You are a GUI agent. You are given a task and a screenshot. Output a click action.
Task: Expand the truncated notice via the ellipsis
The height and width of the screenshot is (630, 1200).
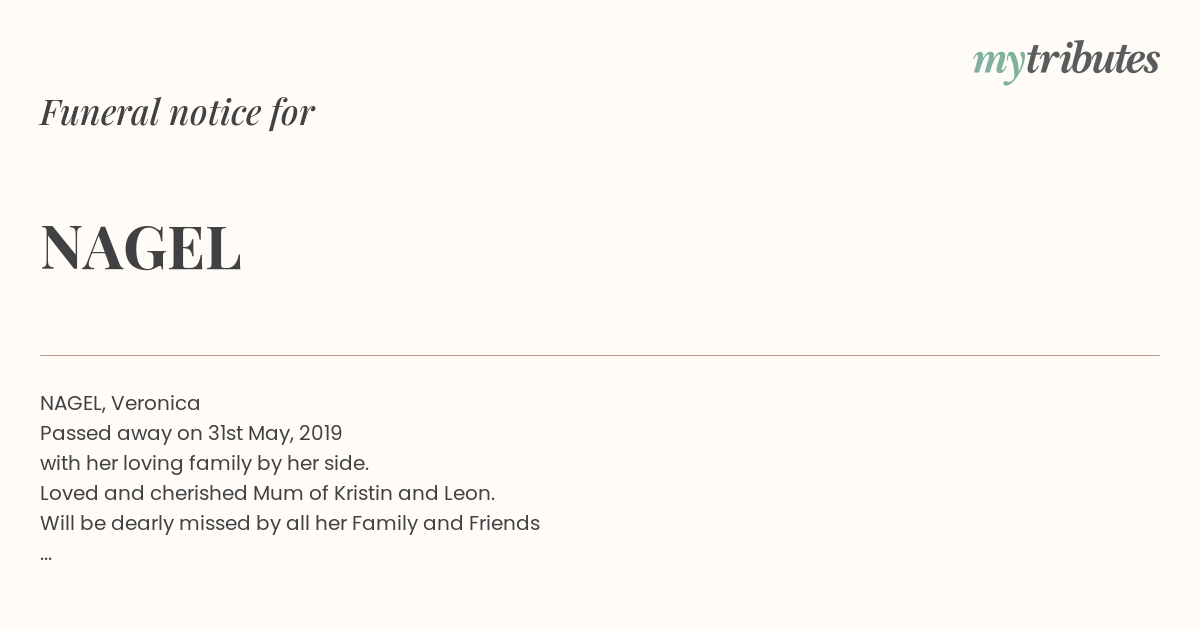(x=46, y=556)
